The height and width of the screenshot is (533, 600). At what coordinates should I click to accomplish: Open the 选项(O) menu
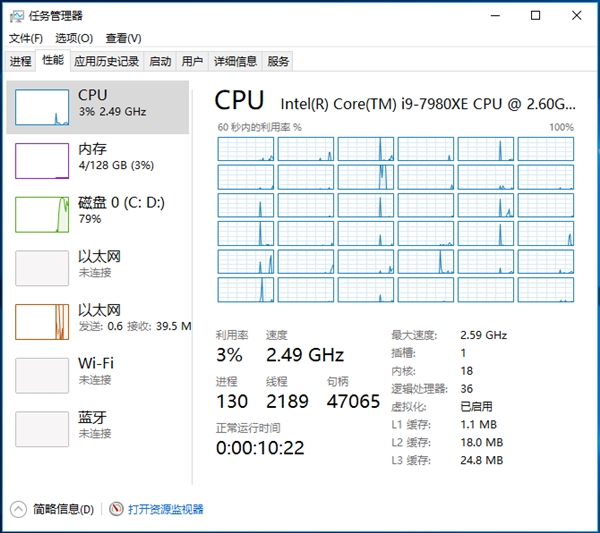tap(73, 38)
